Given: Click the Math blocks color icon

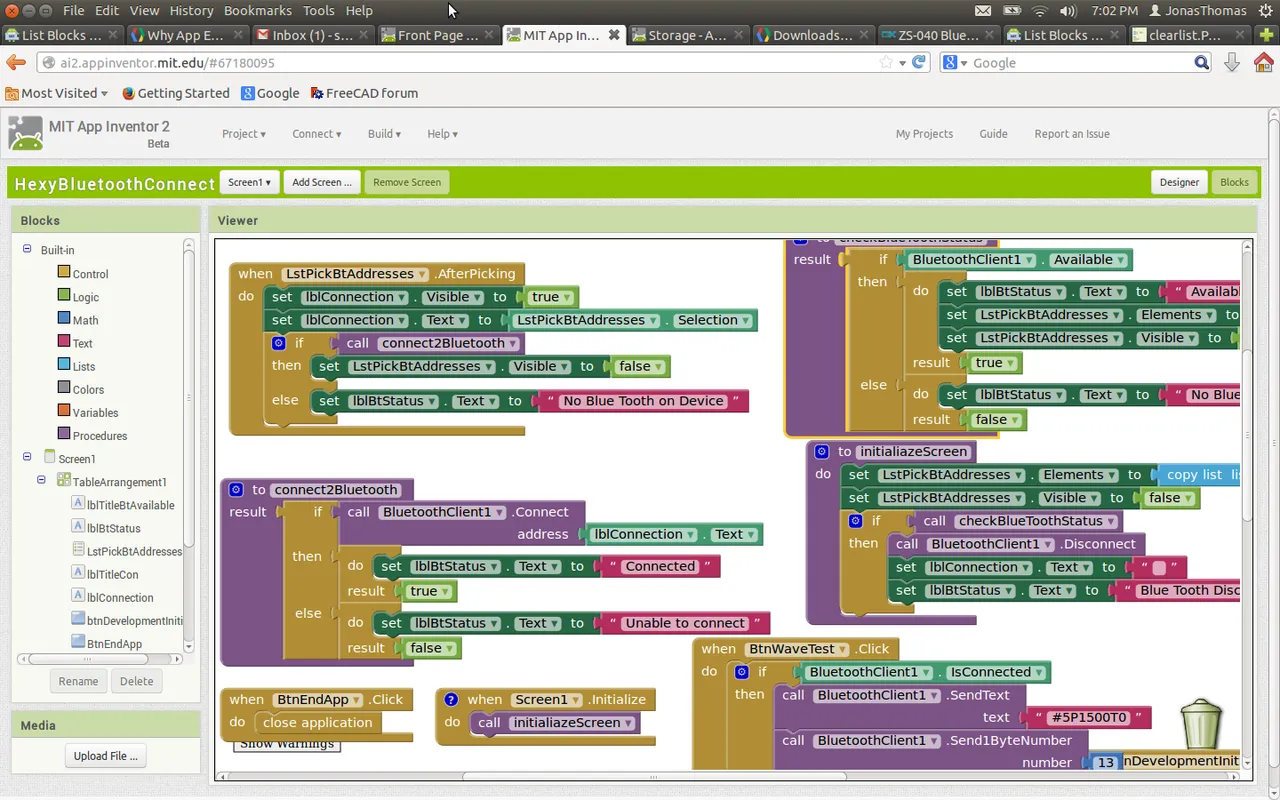Looking at the screenshot, I should [x=64, y=318].
